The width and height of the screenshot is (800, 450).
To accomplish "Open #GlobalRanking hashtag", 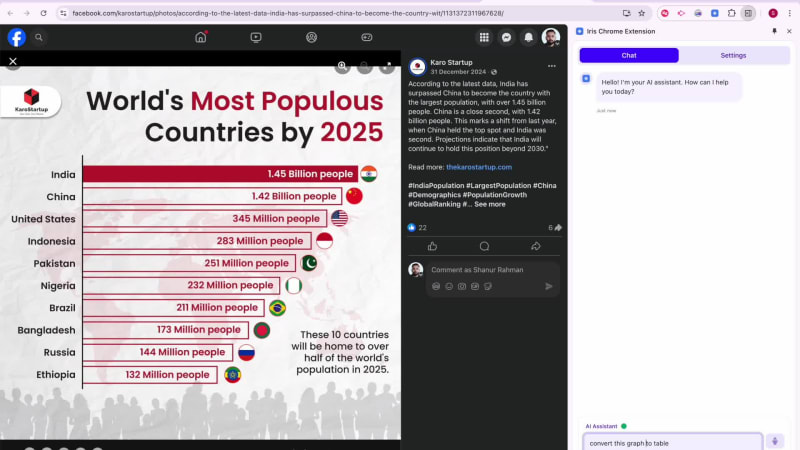I will pyautogui.click(x=434, y=204).
